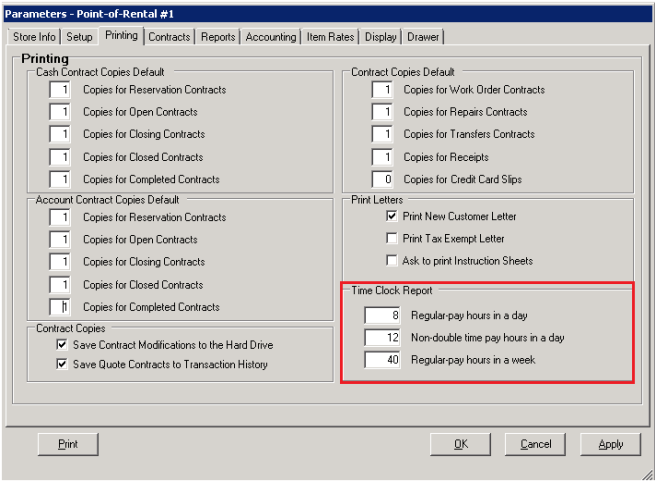The height and width of the screenshot is (482, 656).
Task: Click the Regular-pay hours in a week field
Action: [x=382, y=360]
